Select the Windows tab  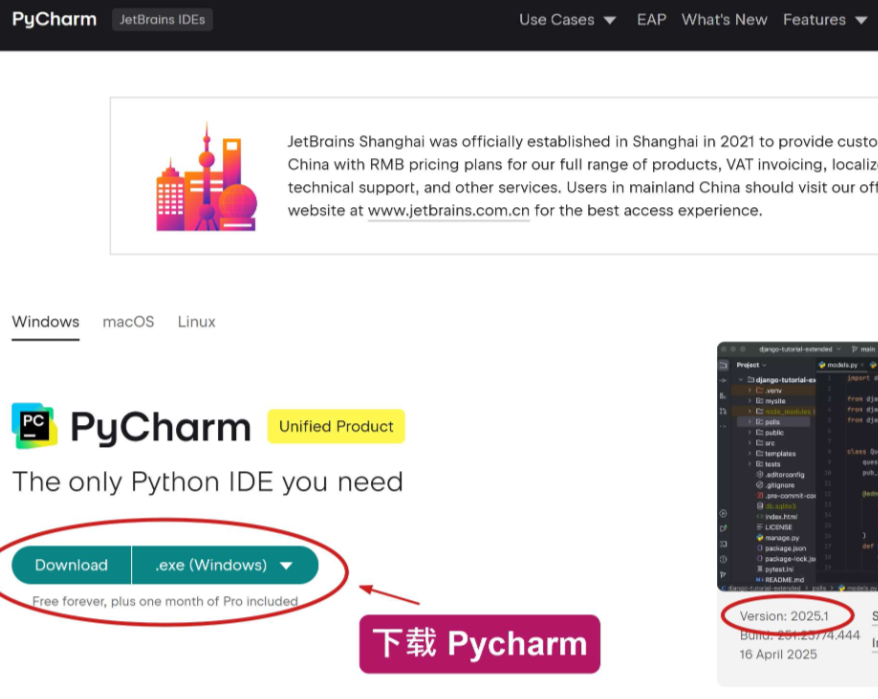point(45,322)
